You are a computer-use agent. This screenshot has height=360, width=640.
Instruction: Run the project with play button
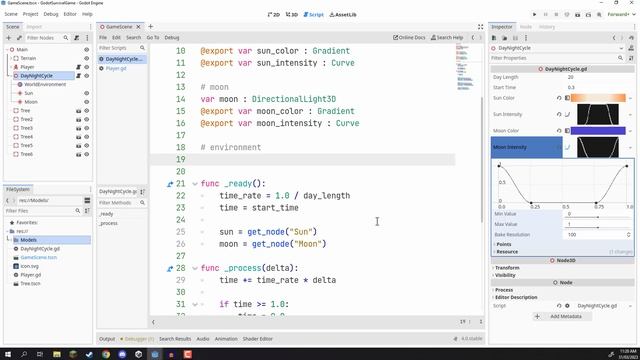(x=534, y=14)
